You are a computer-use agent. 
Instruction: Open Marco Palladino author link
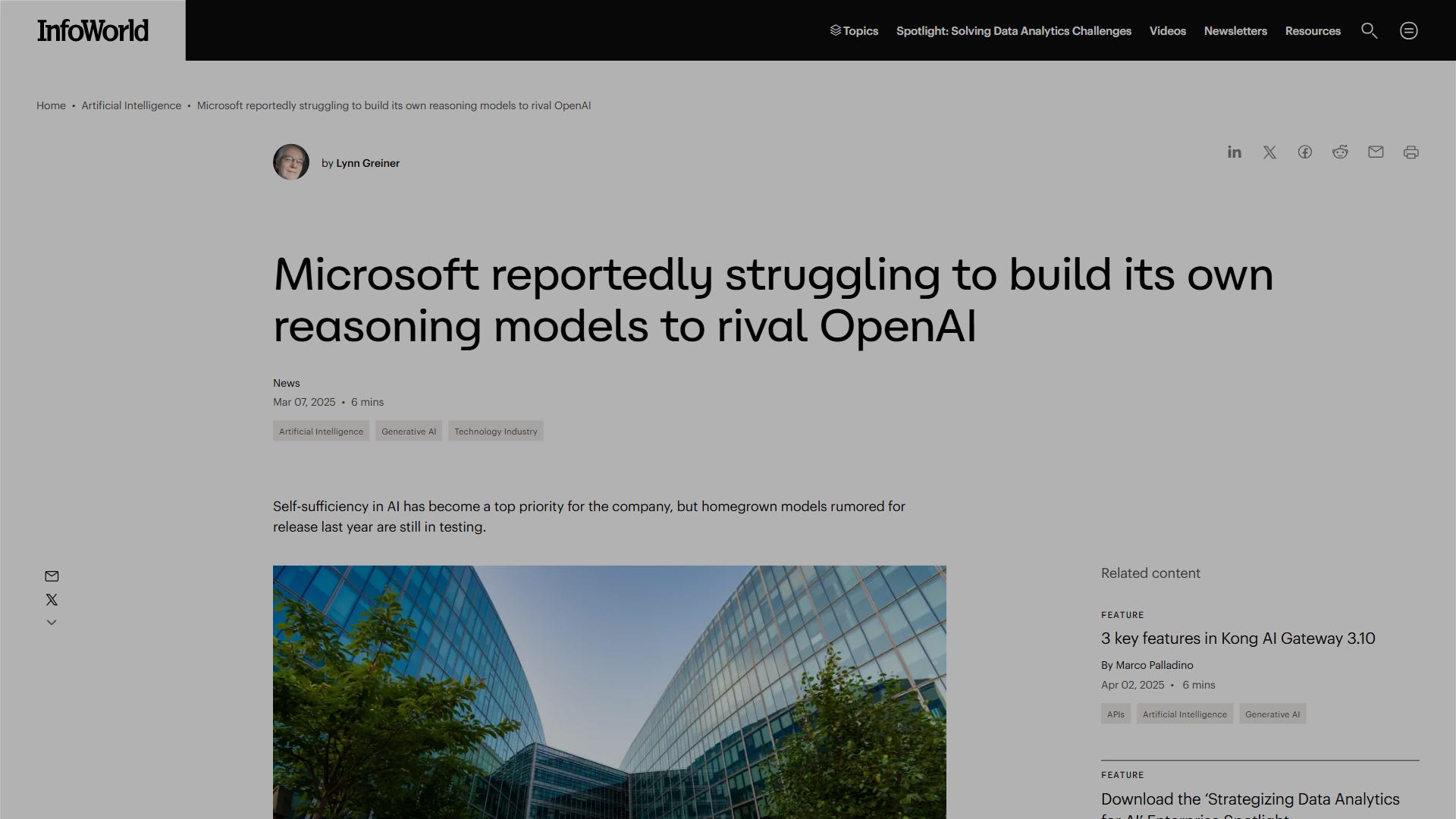tap(1154, 665)
